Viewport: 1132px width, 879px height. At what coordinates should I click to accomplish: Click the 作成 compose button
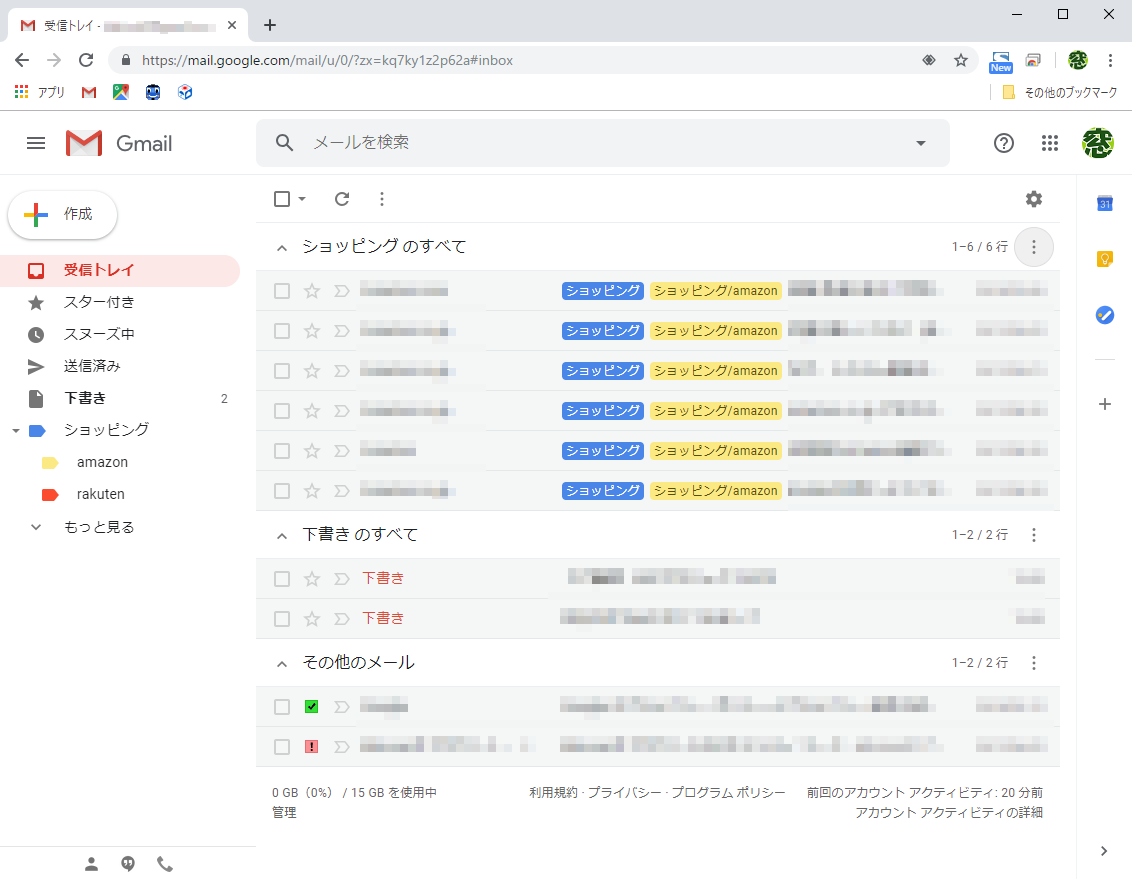tap(62, 214)
